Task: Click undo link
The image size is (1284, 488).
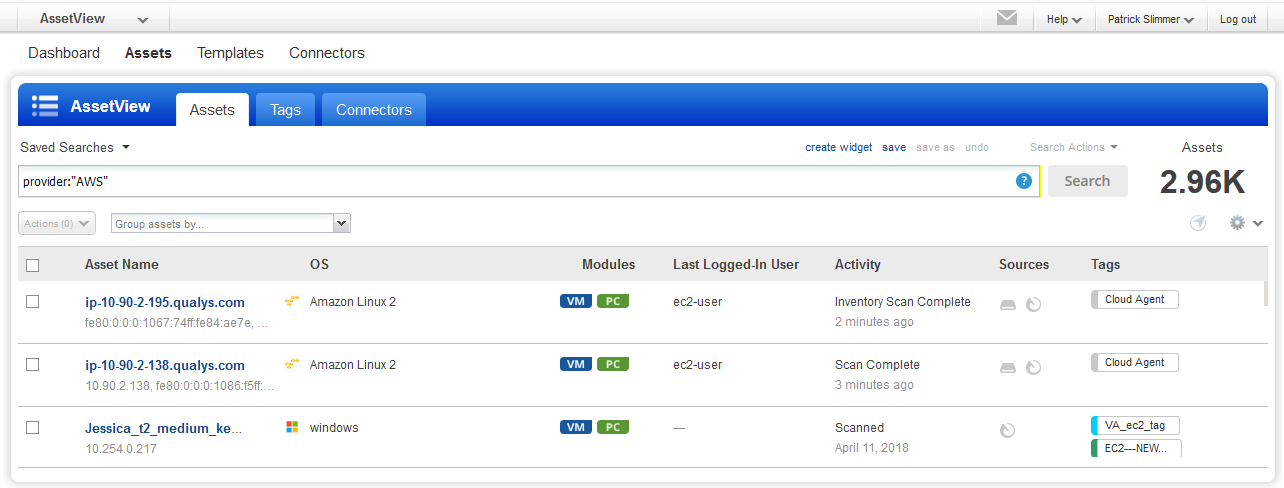Action: (x=977, y=147)
